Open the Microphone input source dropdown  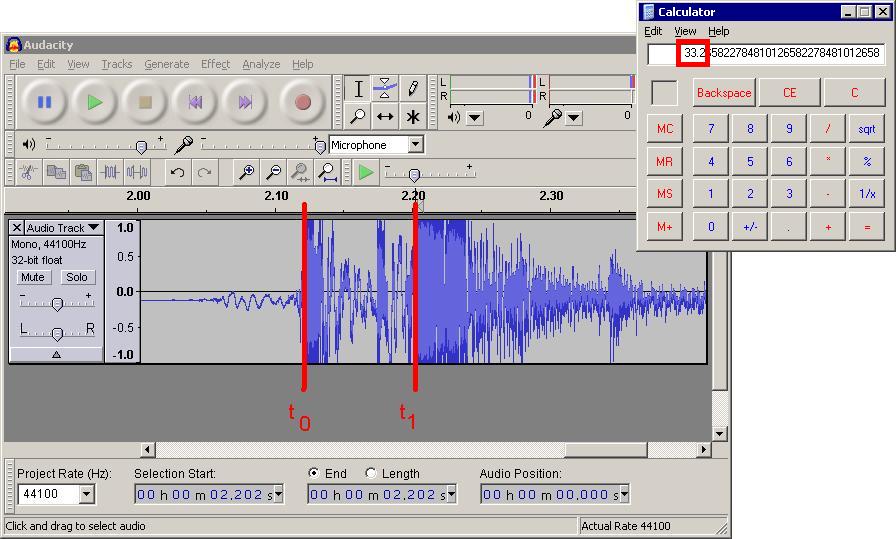[415, 145]
